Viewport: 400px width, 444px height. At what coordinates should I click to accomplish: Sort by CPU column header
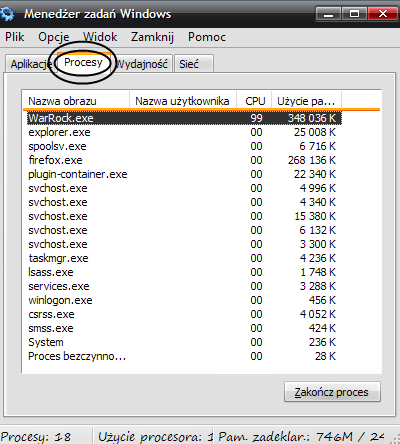pos(254,101)
